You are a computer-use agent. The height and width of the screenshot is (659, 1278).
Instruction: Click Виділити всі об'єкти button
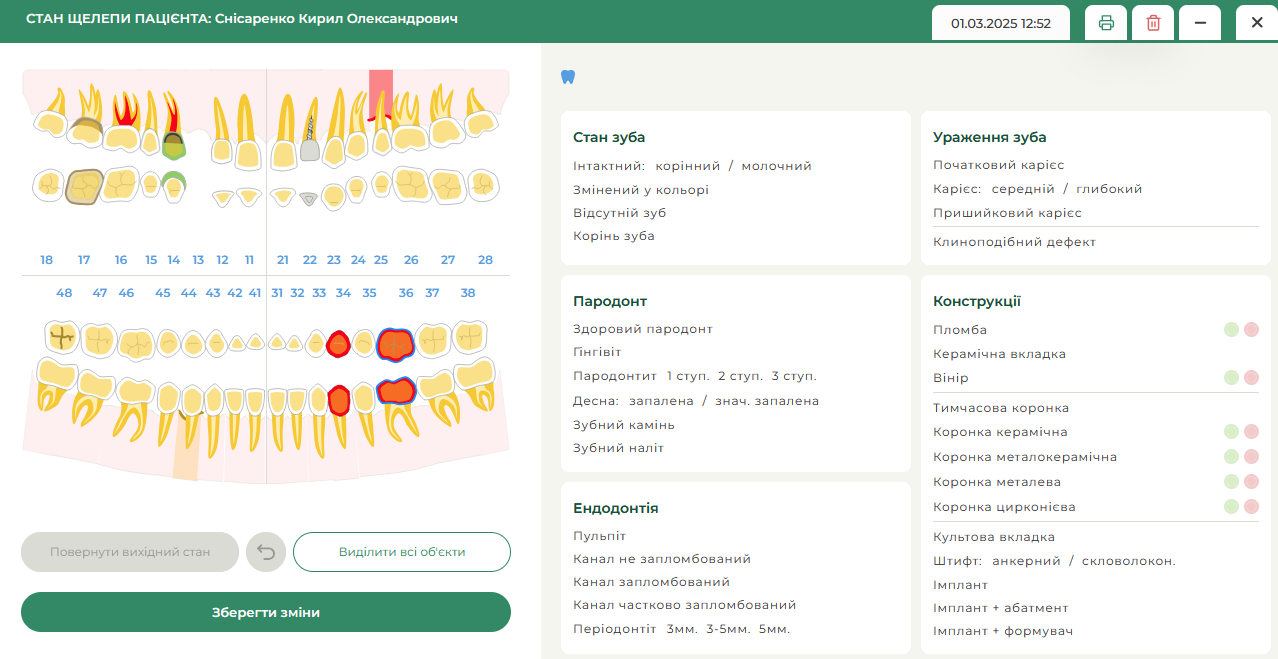pos(401,552)
